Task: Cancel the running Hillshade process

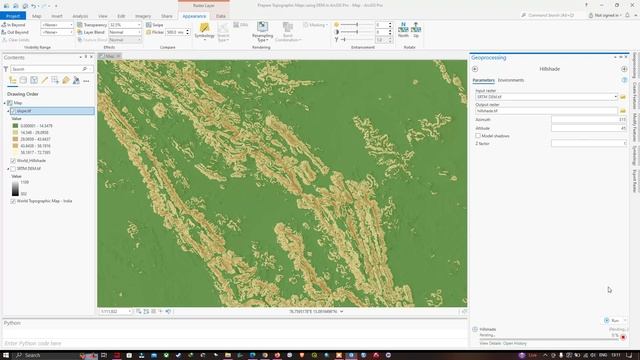Action: [623, 337]
